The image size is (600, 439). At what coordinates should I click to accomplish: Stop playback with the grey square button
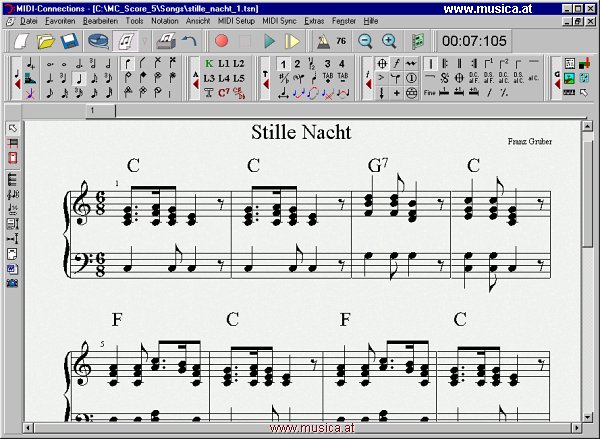(245, 41)
